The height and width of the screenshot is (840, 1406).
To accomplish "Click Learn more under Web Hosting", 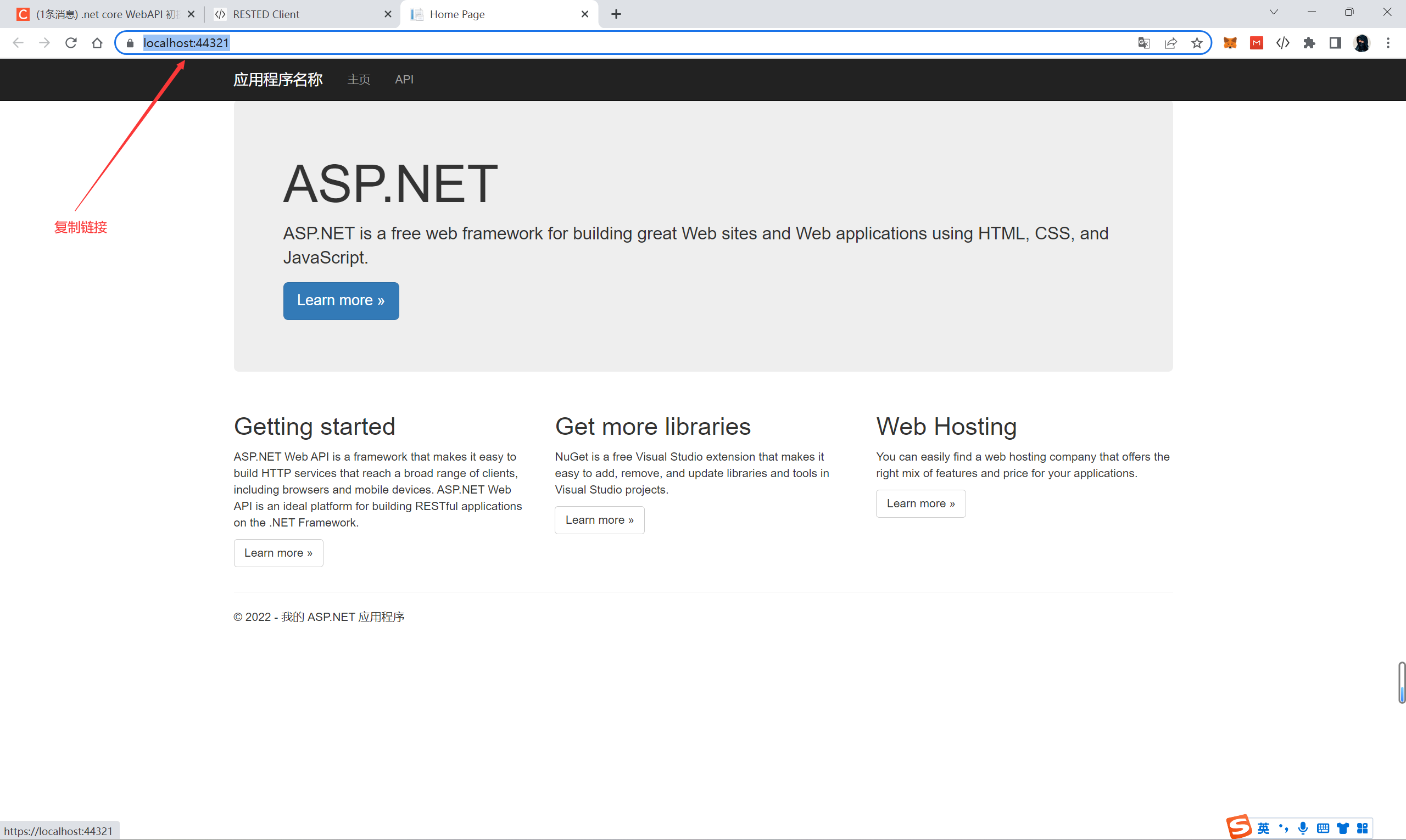I will coord(920,503).
